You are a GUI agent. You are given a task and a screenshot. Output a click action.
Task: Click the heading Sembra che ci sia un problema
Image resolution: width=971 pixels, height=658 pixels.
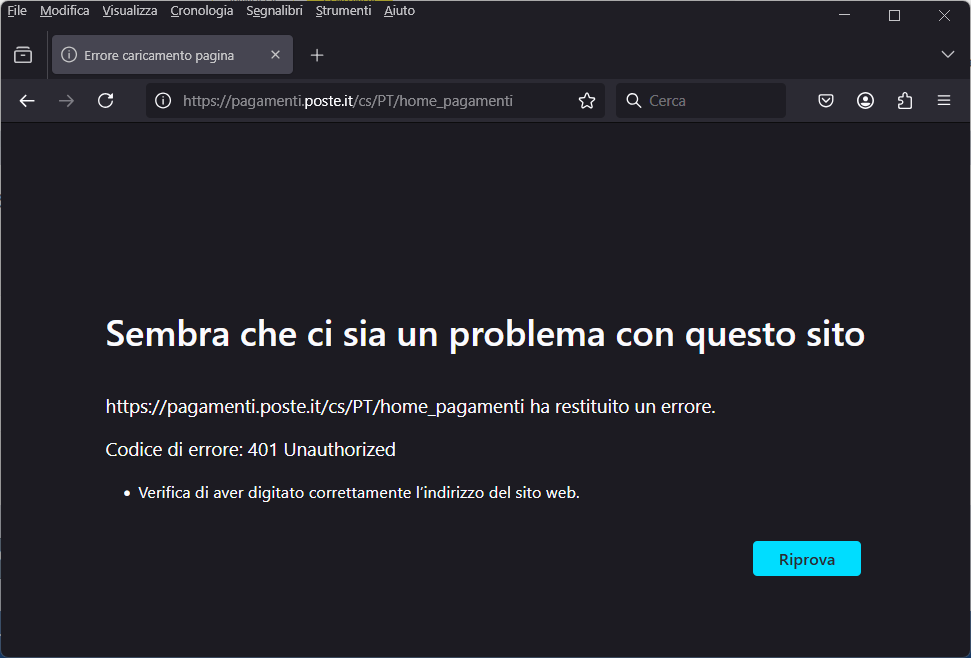485,334
